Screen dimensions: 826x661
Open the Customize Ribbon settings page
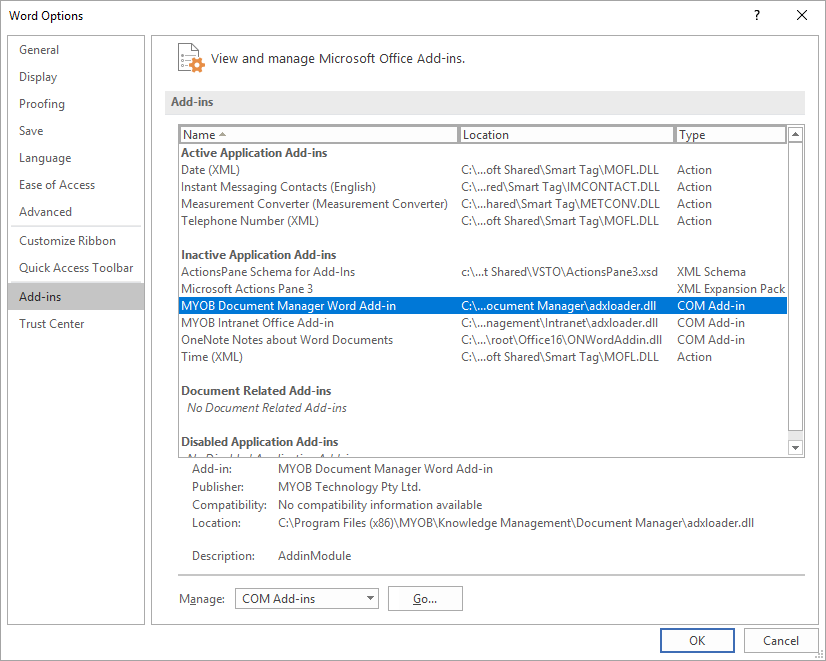64,240
